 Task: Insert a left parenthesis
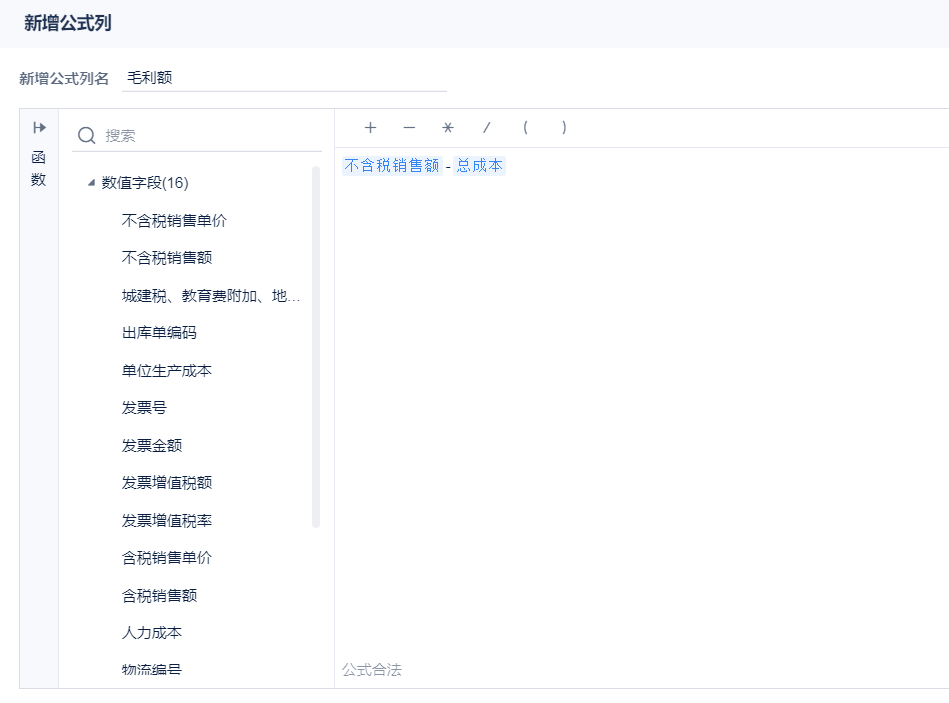coord(525,128)
